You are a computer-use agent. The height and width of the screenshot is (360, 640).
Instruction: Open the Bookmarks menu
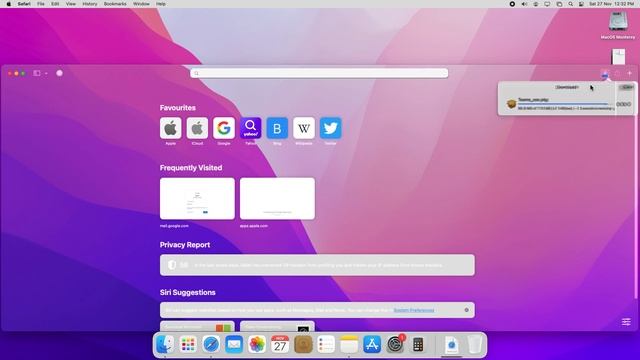pos(115,4)
